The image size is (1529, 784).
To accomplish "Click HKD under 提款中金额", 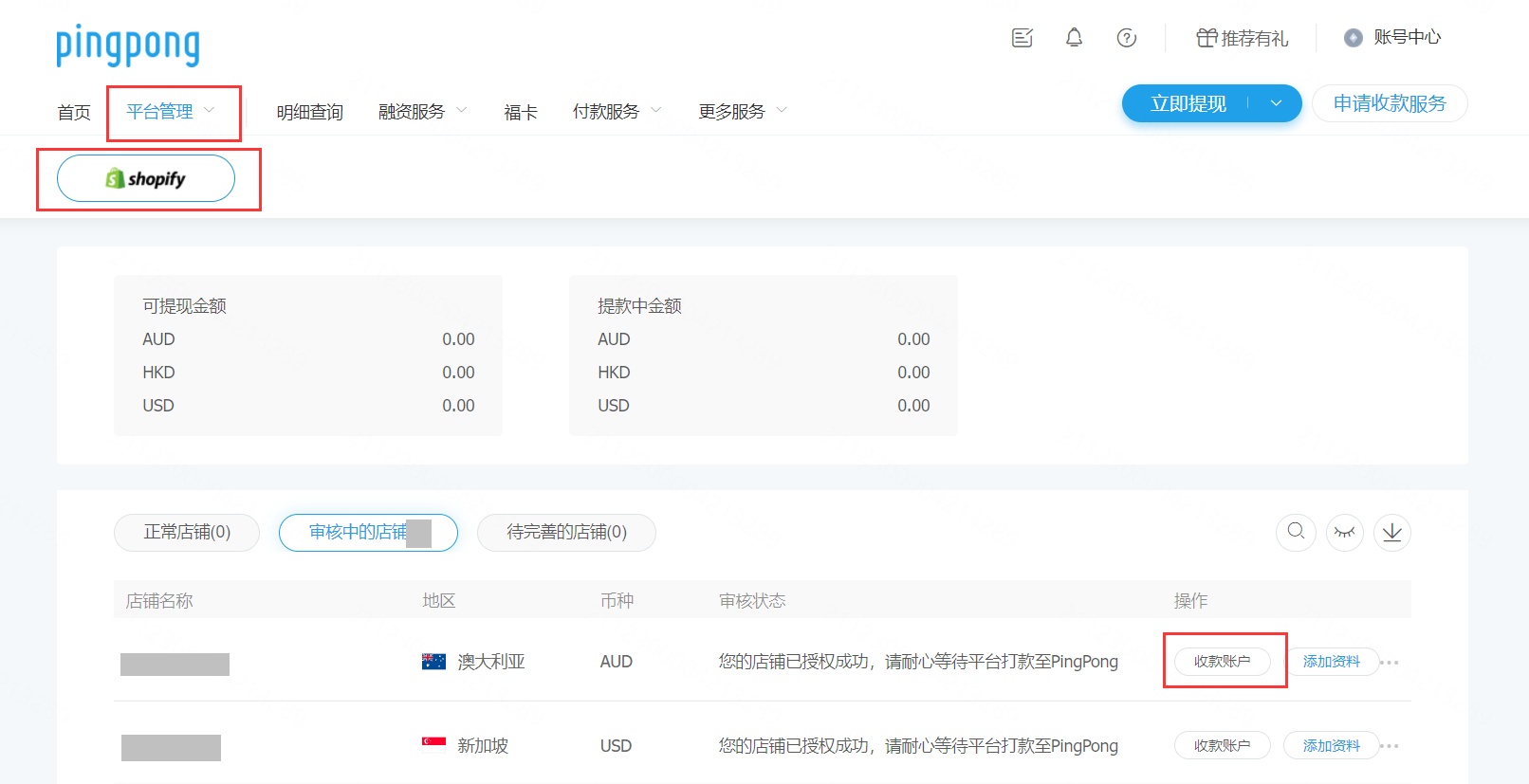I will coord(614,373).
